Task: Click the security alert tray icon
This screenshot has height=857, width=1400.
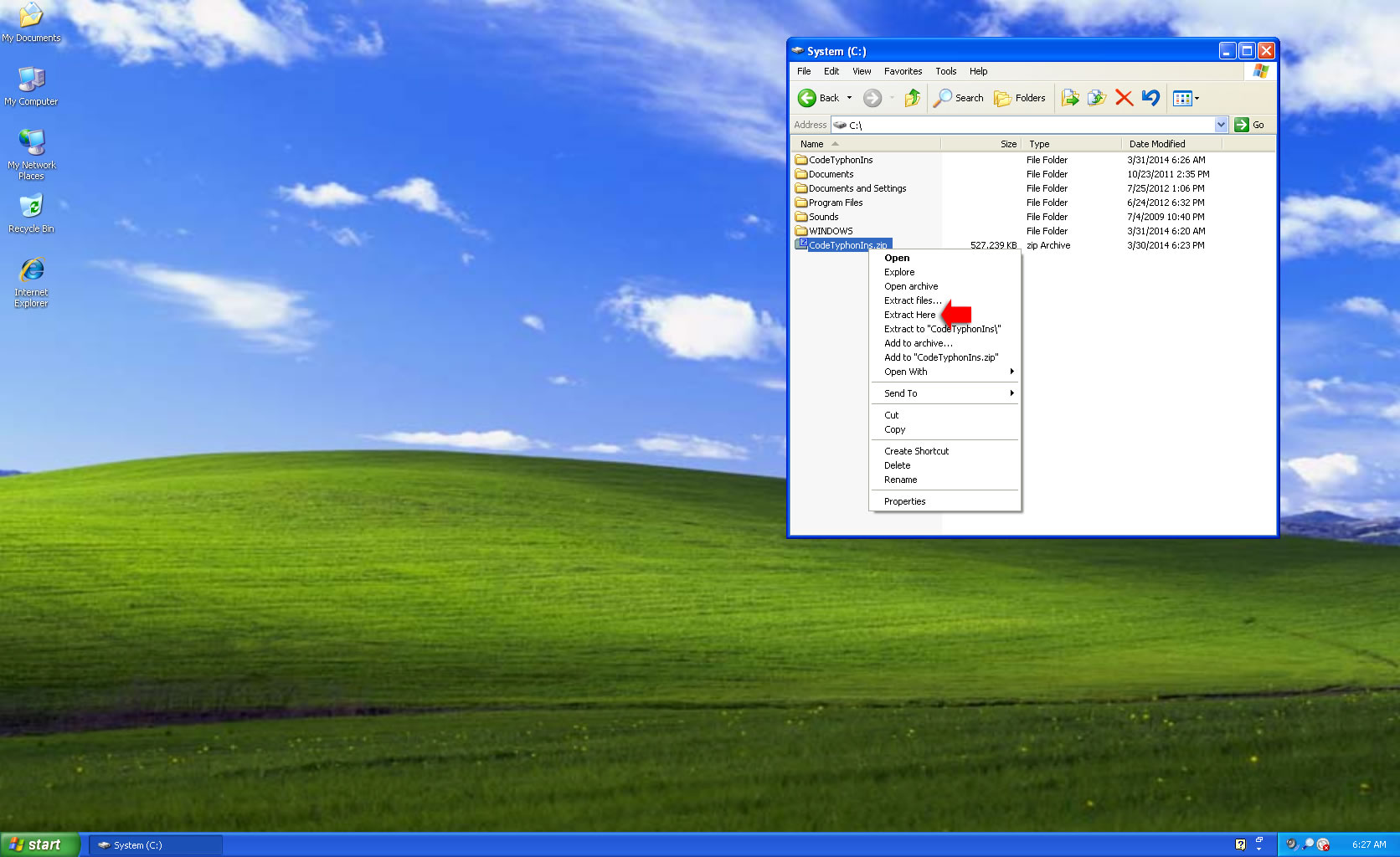Action: pos(1323,844)
